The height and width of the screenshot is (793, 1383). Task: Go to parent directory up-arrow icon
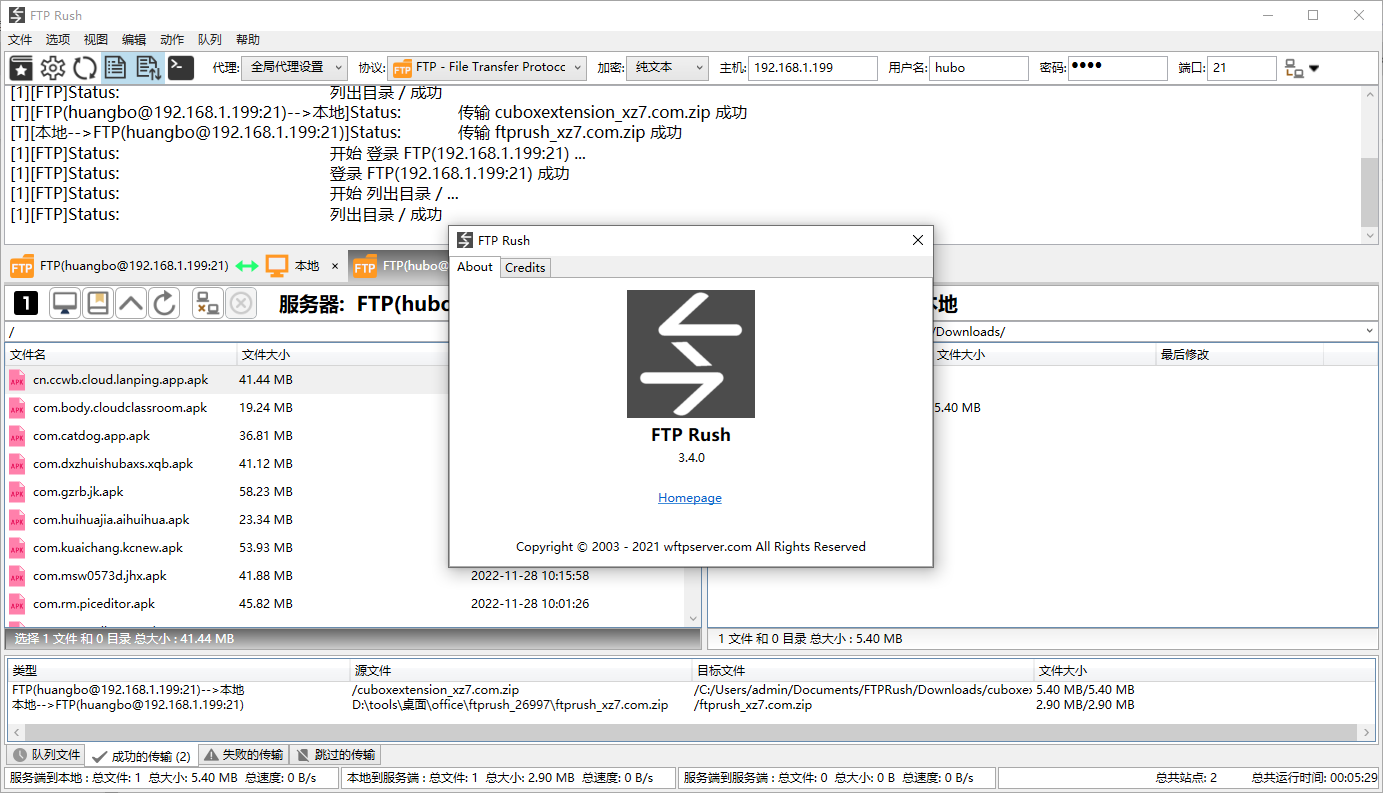click(x=131, y=303)
